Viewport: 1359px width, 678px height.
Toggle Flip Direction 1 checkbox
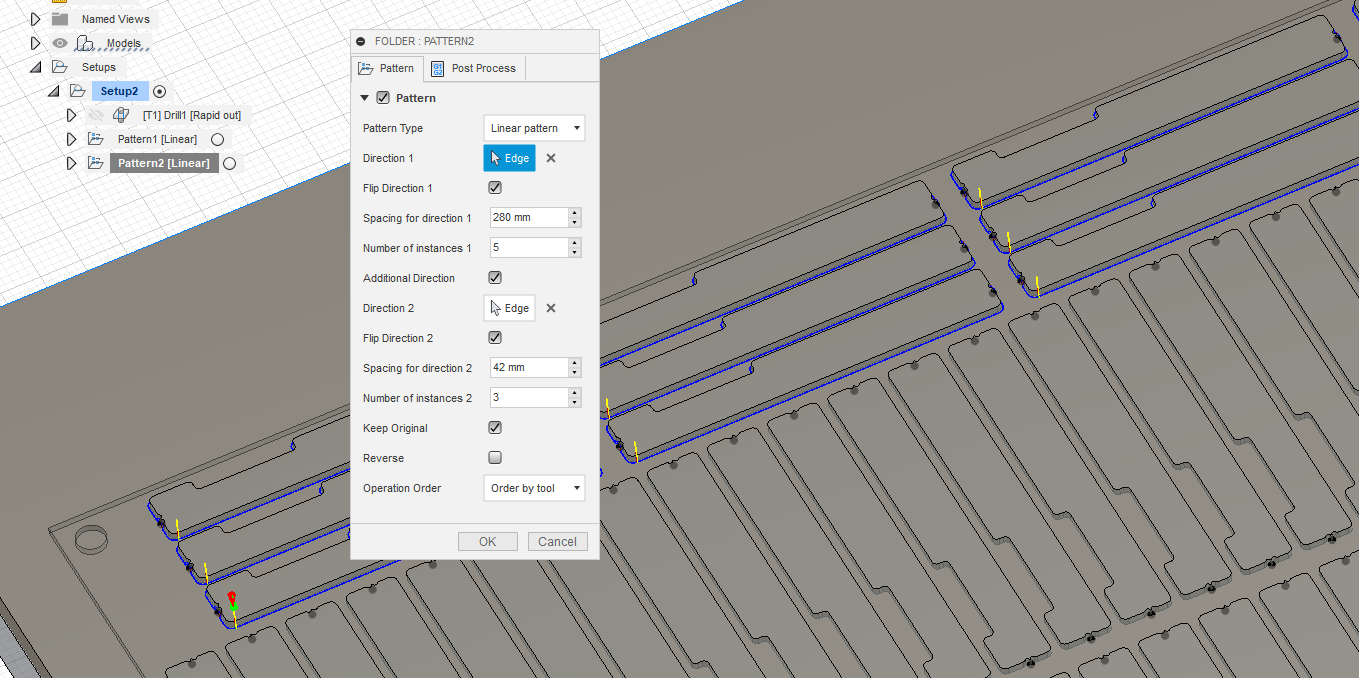(x=495, y=188)
